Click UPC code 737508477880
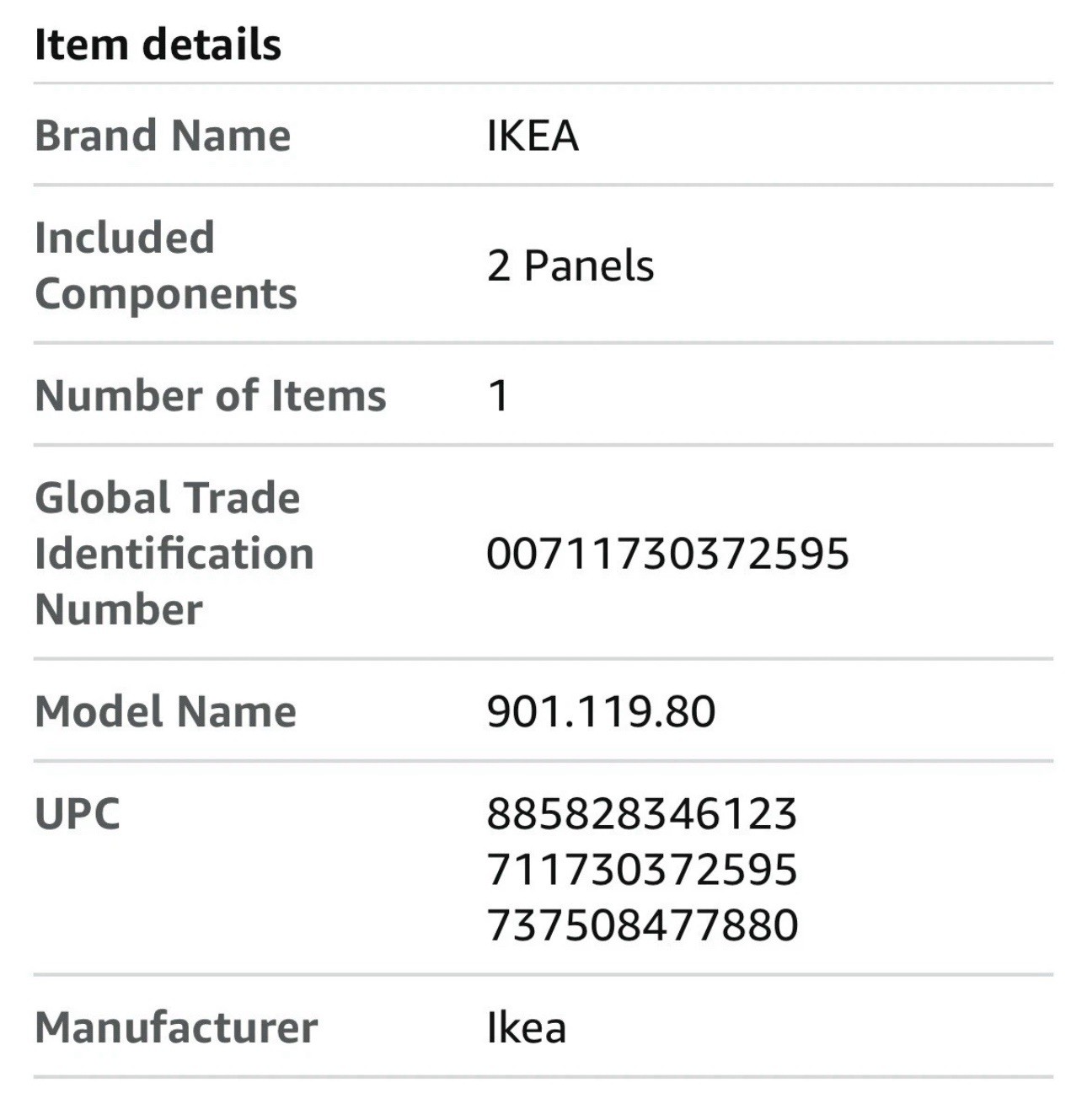The height and width of the screenshot is (1120, 1087). [x=642, y=925]
